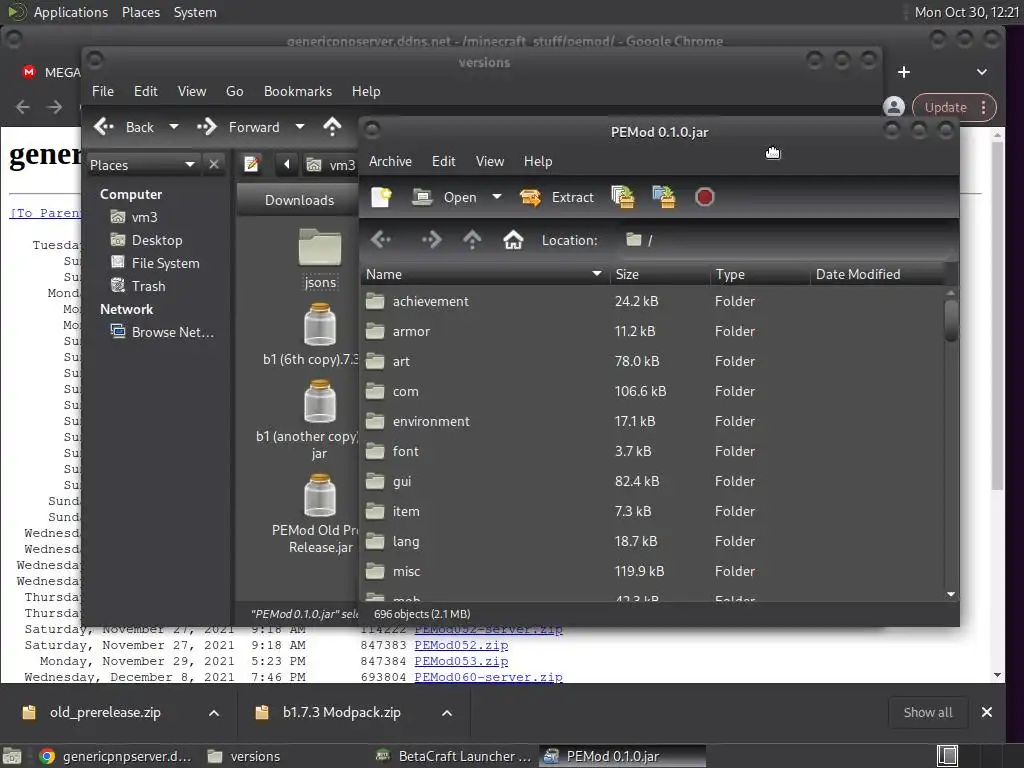Click the Up arrow in file manager toolbar
Screen dimensions: 1024x768
(332, 127)
